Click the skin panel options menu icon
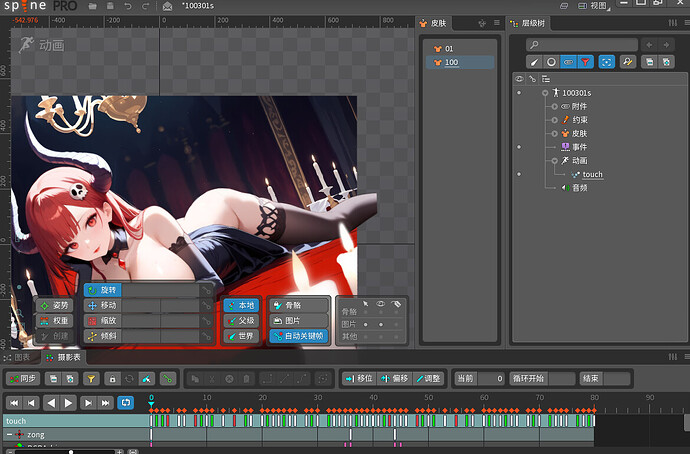Viewport: 690px width, 454px height. pyautogui.click(x=497, y=23)
